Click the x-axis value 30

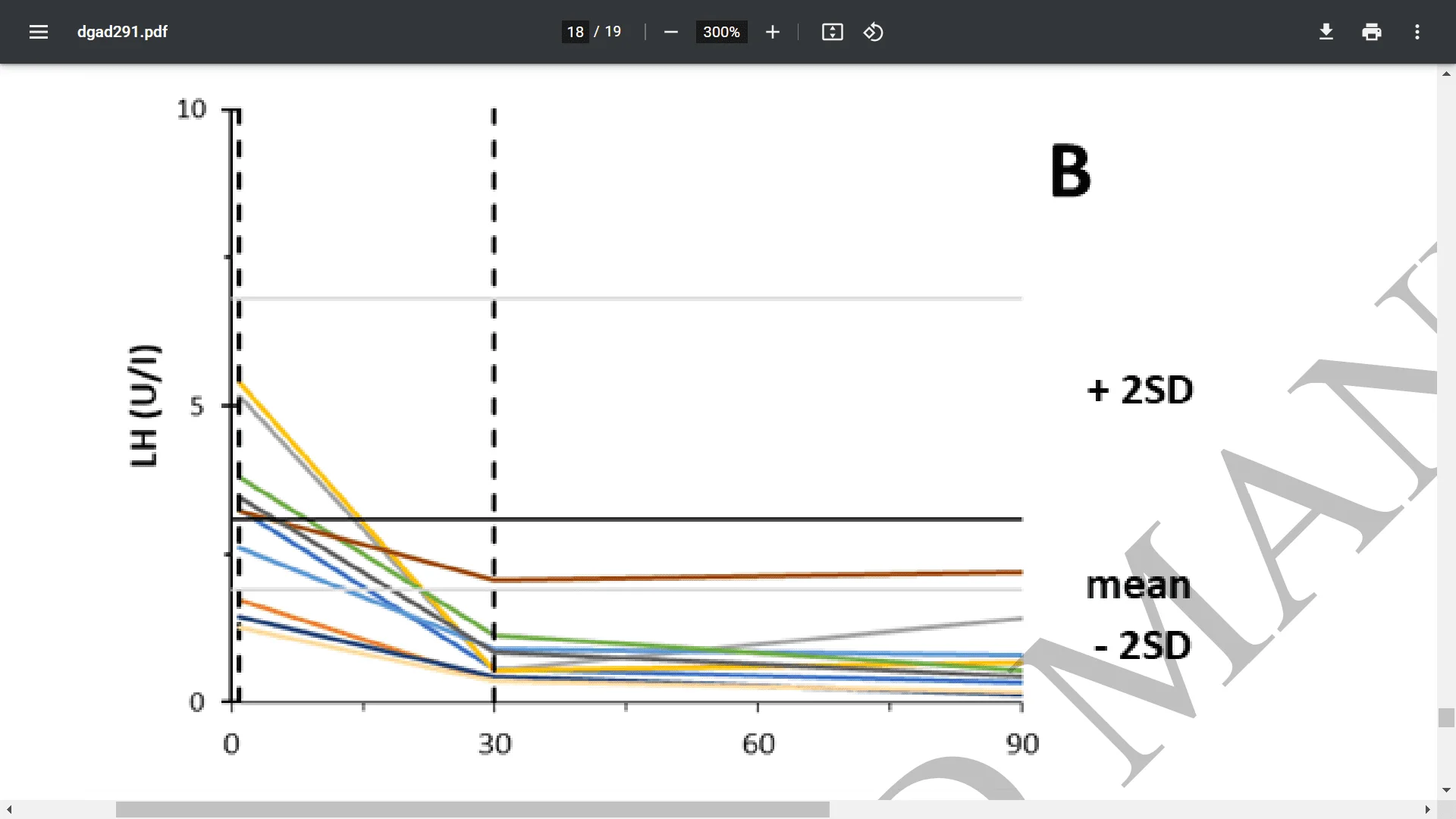494,744
